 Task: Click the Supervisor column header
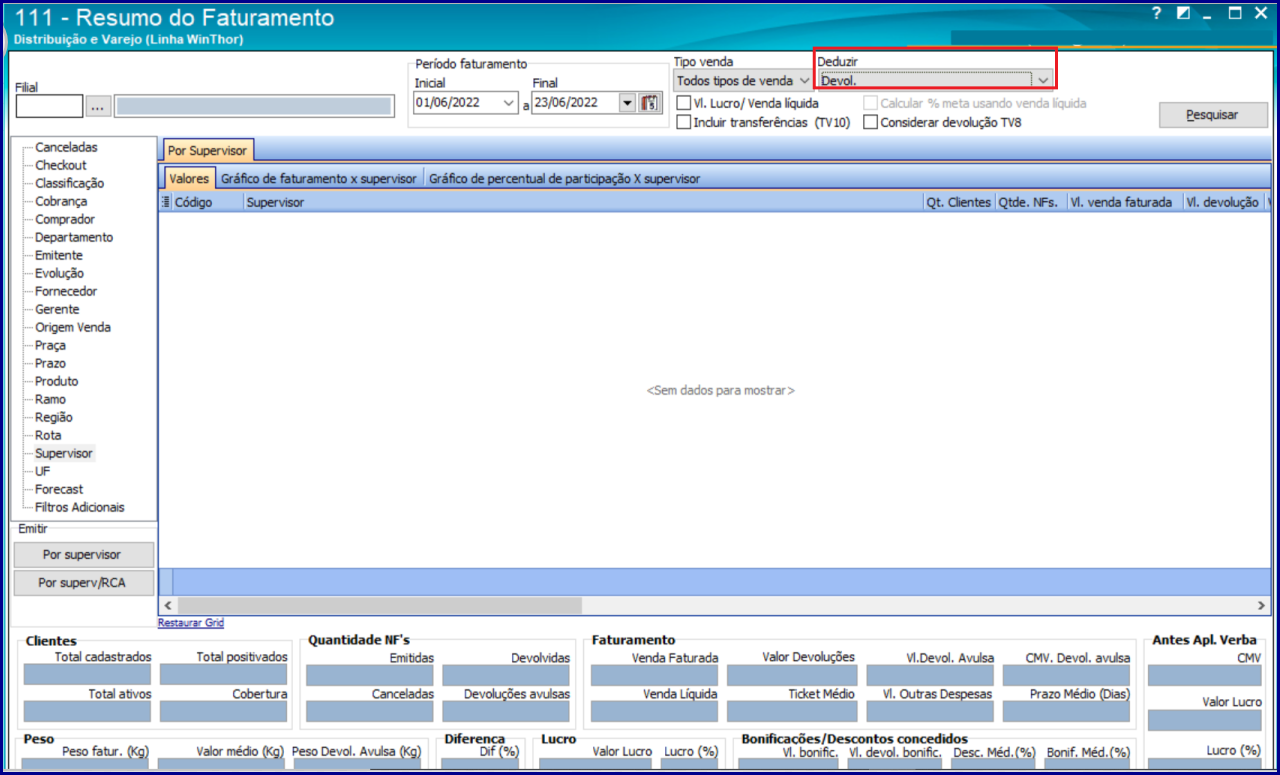(583, 202)
